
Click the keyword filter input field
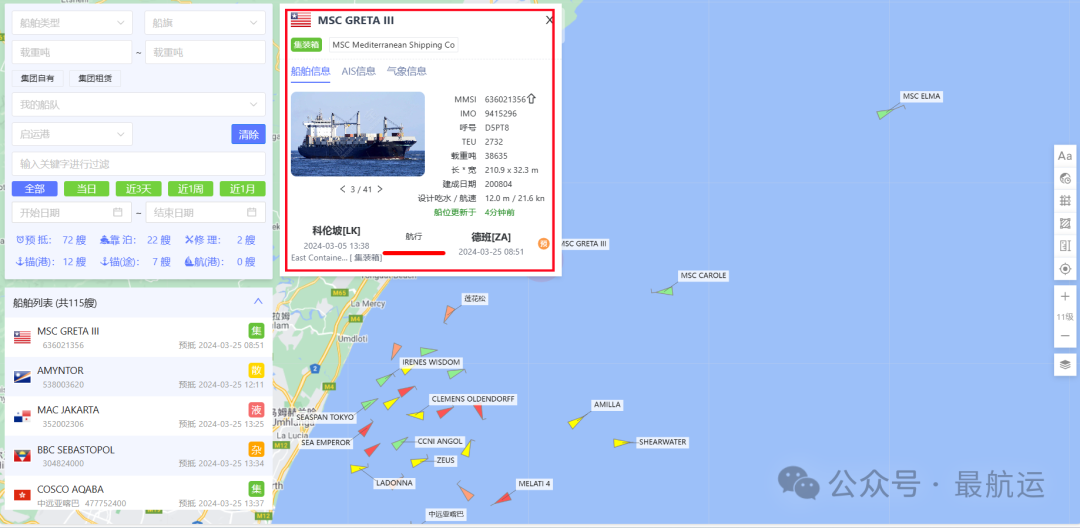tap(138, 164)
